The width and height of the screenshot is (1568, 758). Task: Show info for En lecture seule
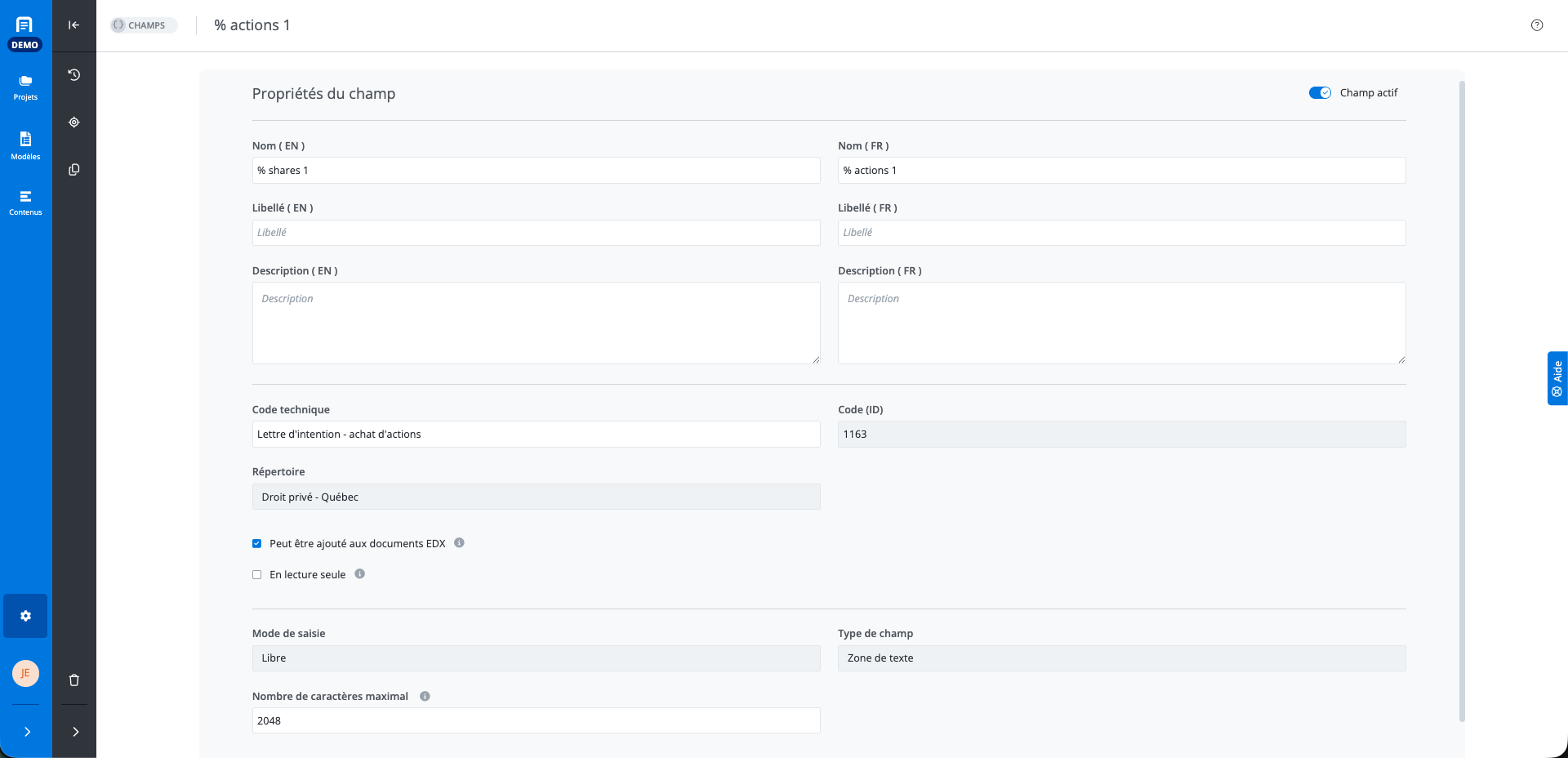359,574
